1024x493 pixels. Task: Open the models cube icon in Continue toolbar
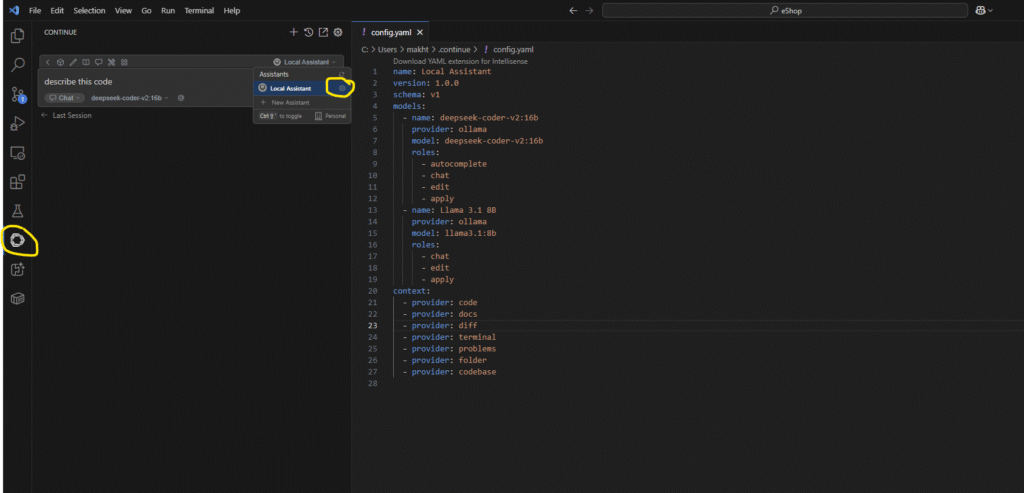click(60, 62)
